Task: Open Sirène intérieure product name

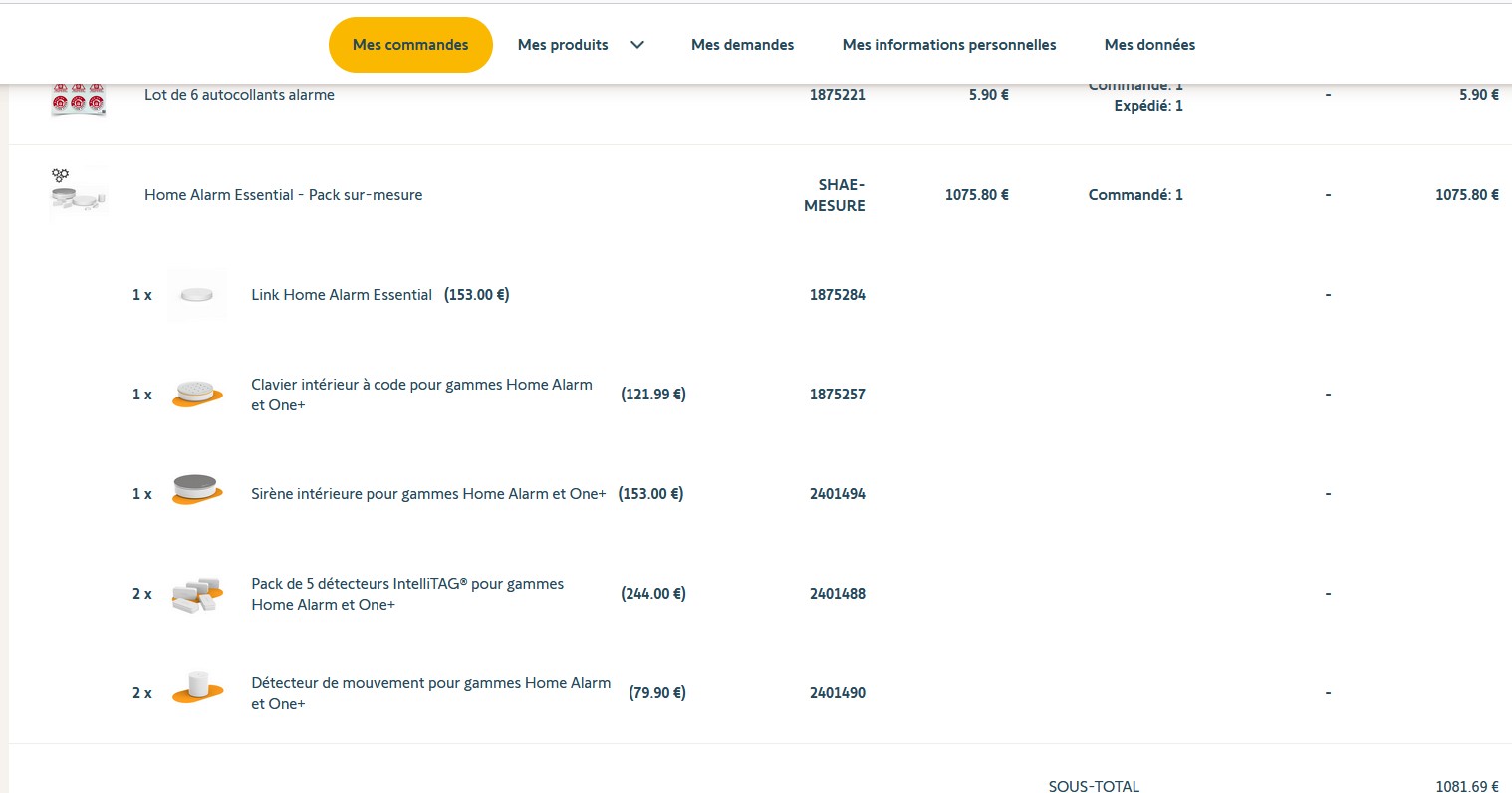Action: tap(428, 494)
